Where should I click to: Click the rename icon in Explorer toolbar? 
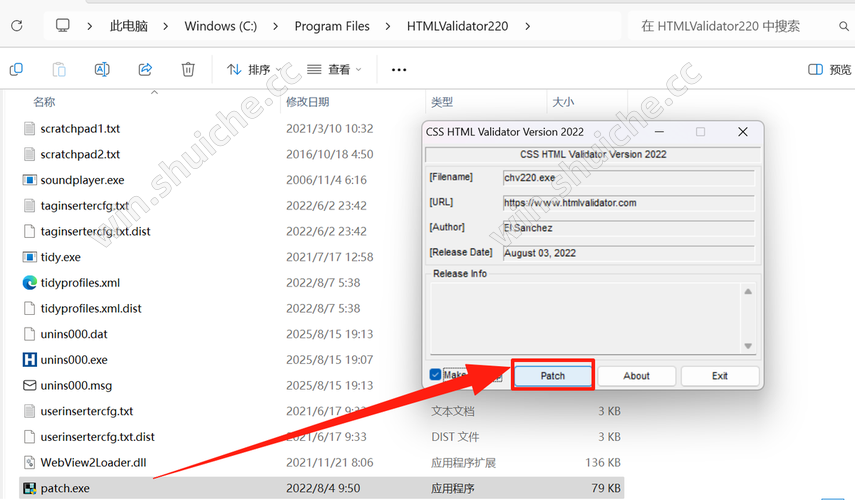(102, 69)
